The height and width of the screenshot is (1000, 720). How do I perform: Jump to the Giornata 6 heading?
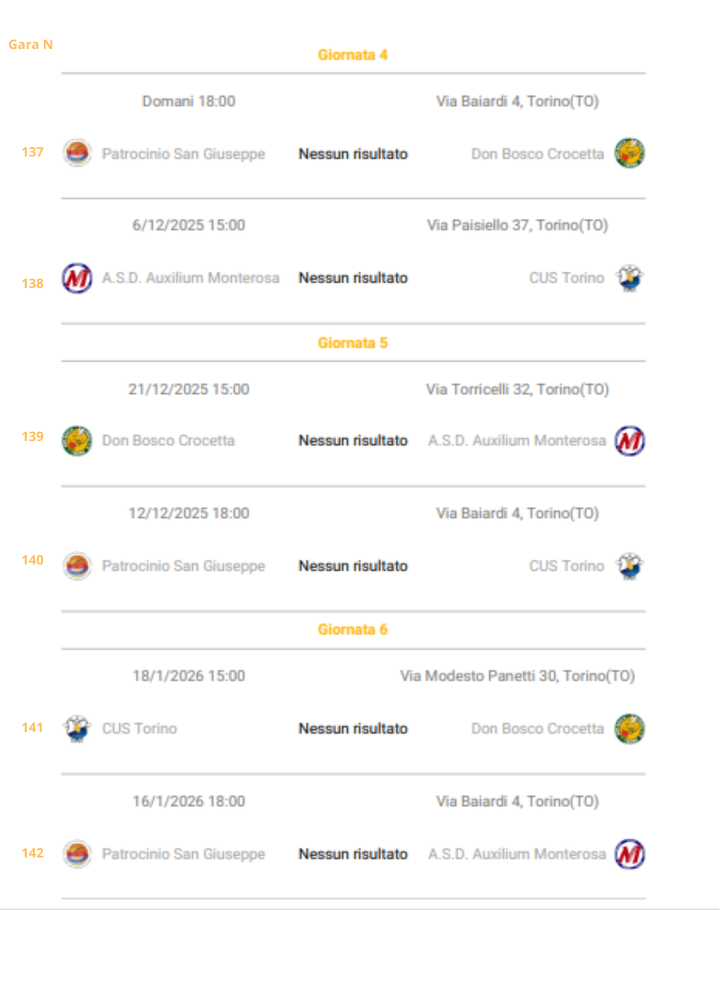tap(352, 630)
